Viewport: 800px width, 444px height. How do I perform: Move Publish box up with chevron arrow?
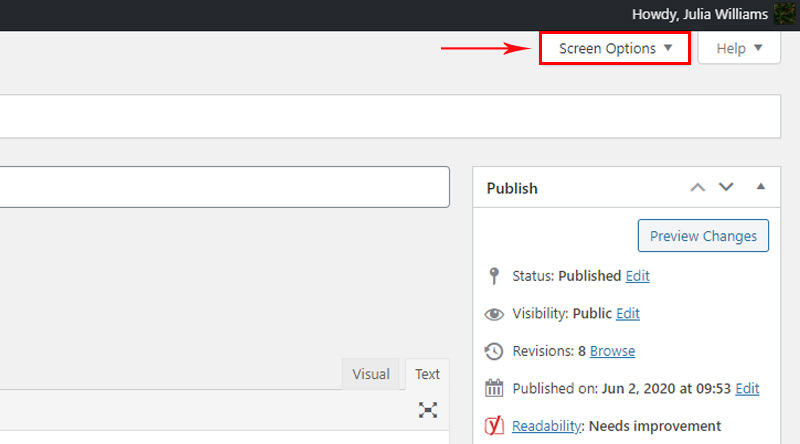point(697,187)
